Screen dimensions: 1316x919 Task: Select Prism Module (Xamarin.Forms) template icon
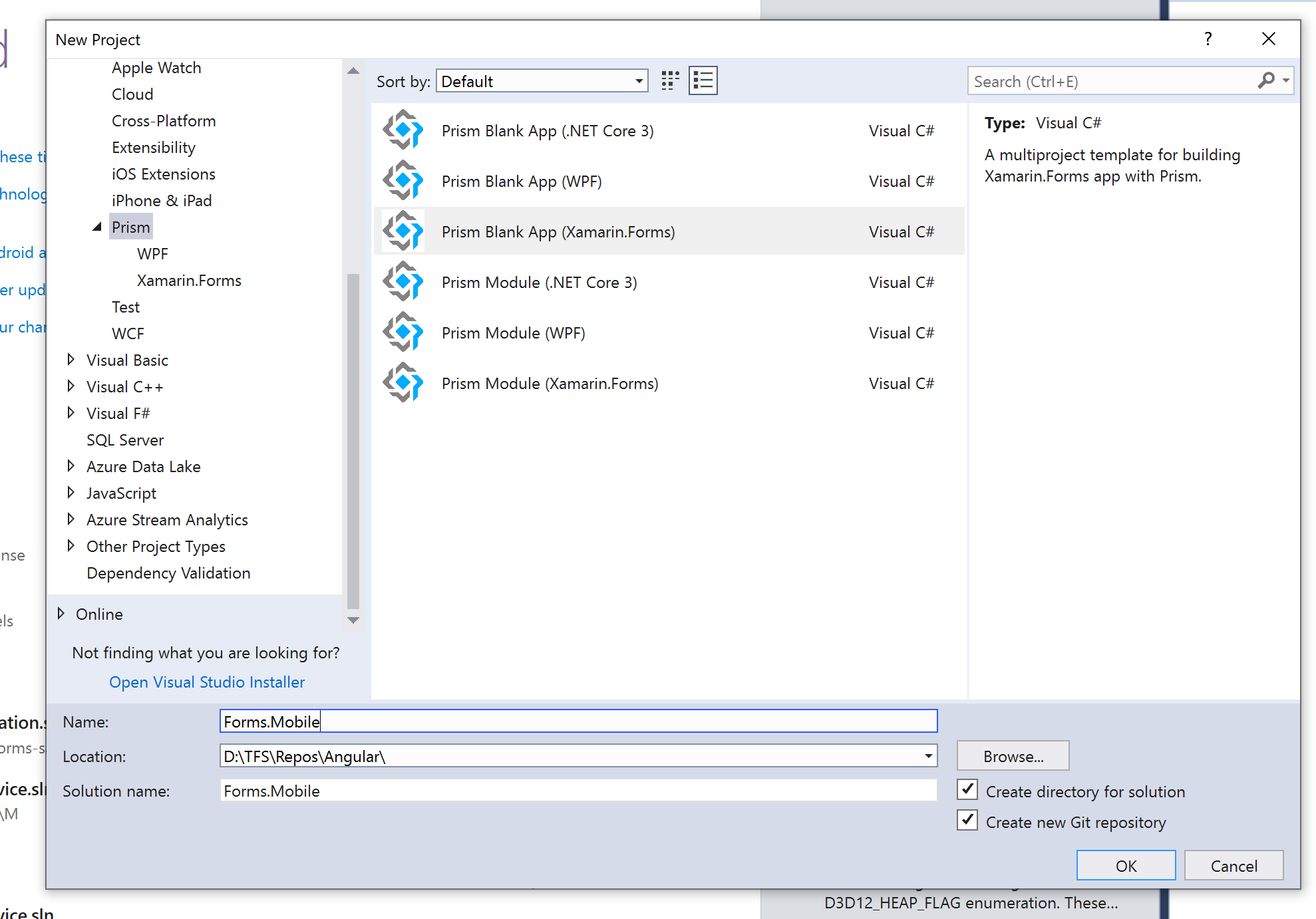coord(403,383)
